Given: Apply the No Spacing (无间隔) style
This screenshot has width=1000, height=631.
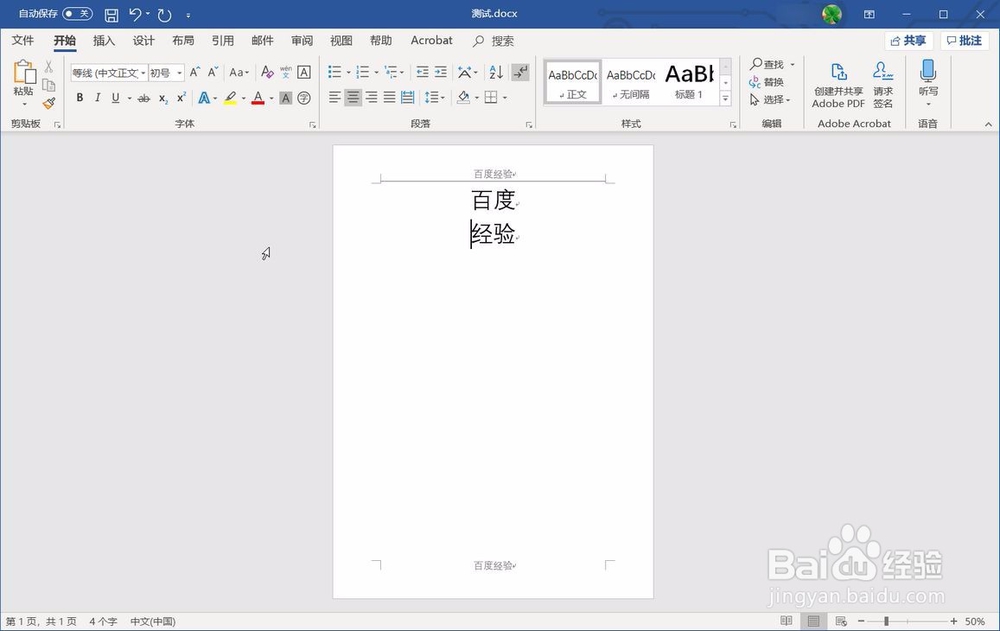Looking at the screenshot, I should (x=631, y=81).
